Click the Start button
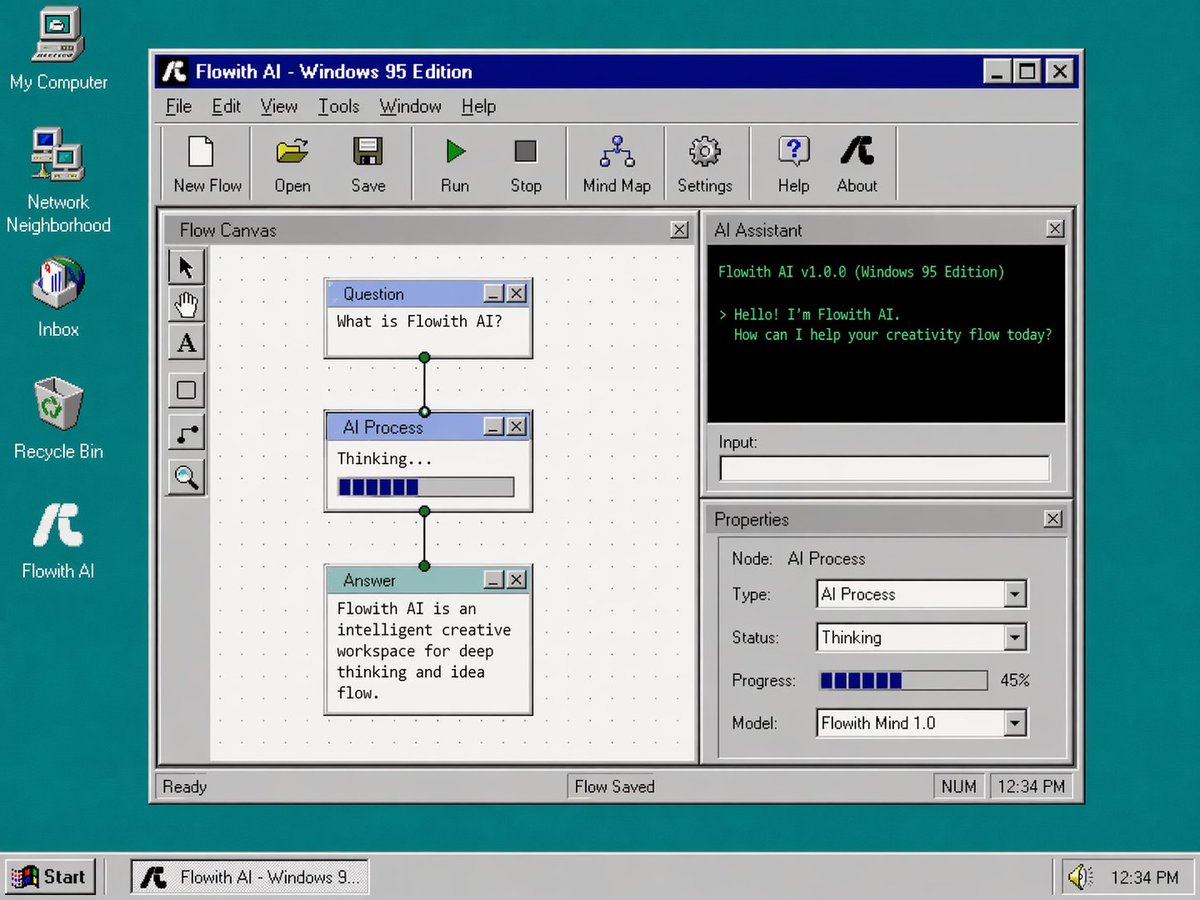 pos(50,877)
